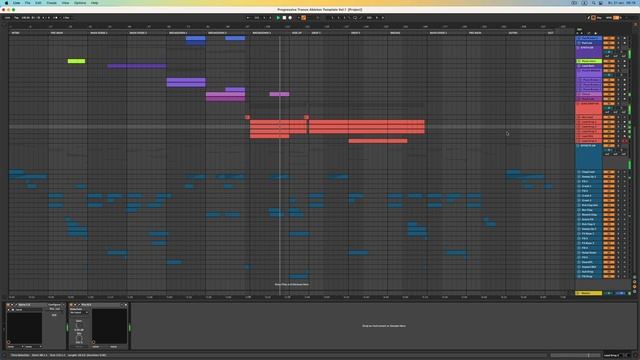
Task: Jump to the INTRO locator
Action: click(16, 33)
